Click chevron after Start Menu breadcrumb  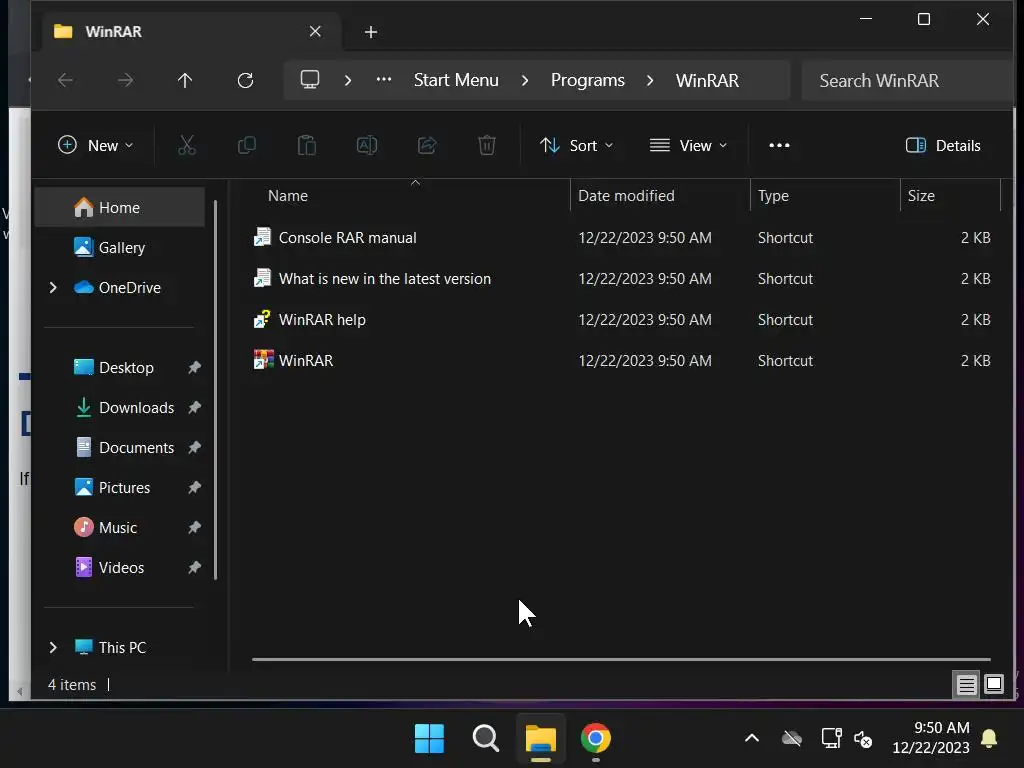click(525, 80)
